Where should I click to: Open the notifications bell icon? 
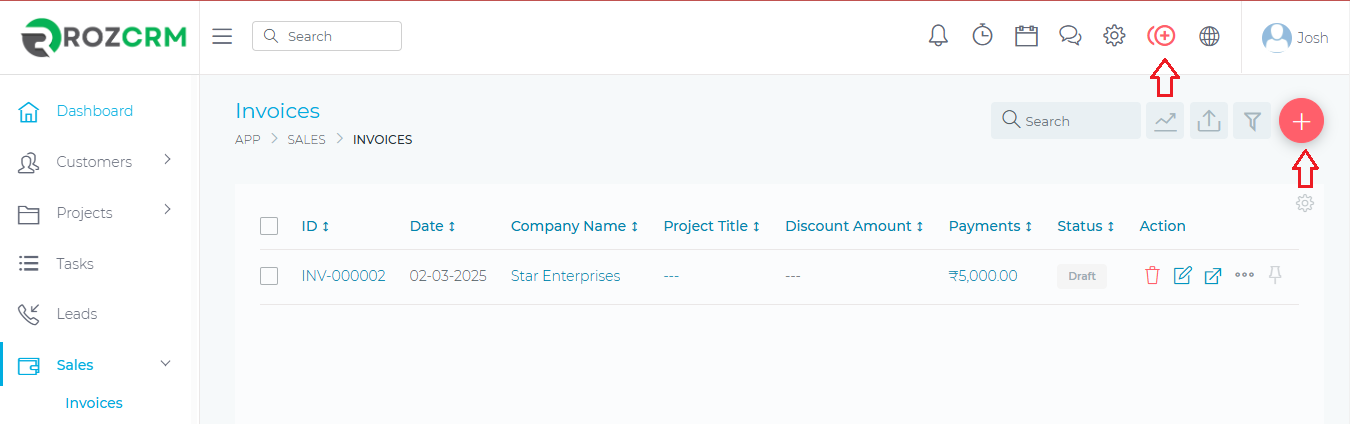(x=938, y=36)
